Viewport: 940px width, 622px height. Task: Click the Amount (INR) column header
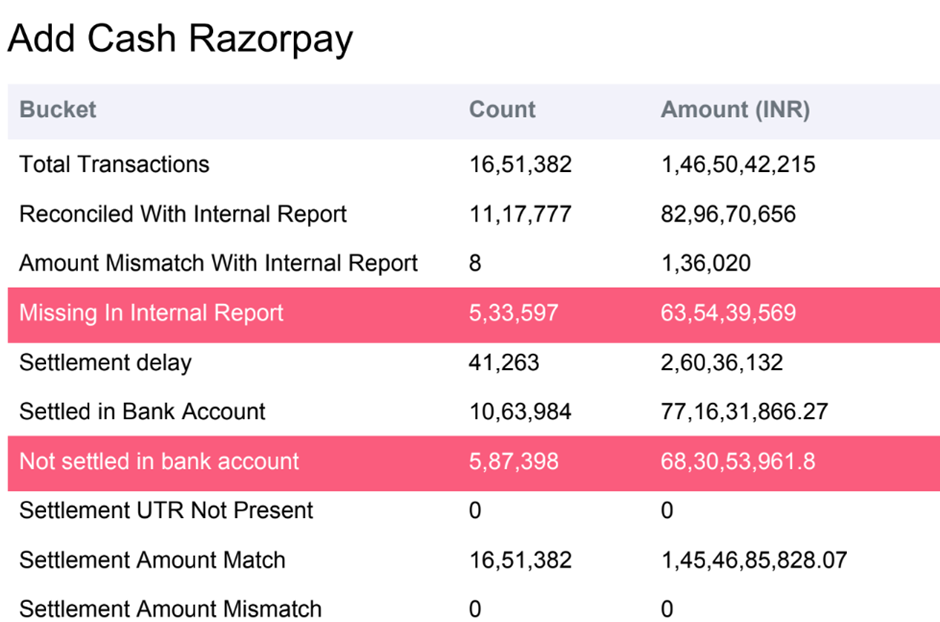[735, 110]
